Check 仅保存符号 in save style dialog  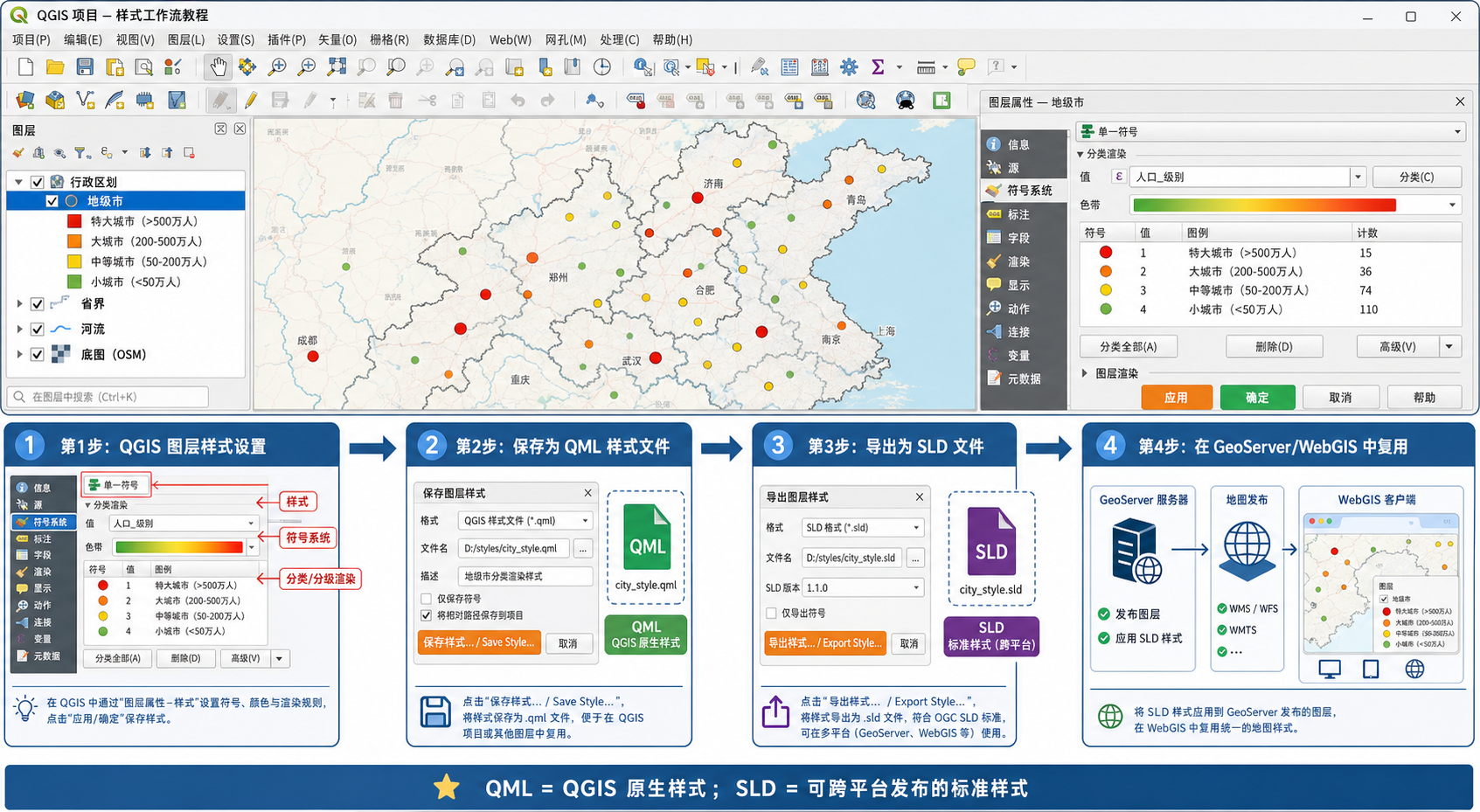tap(427, 599)
